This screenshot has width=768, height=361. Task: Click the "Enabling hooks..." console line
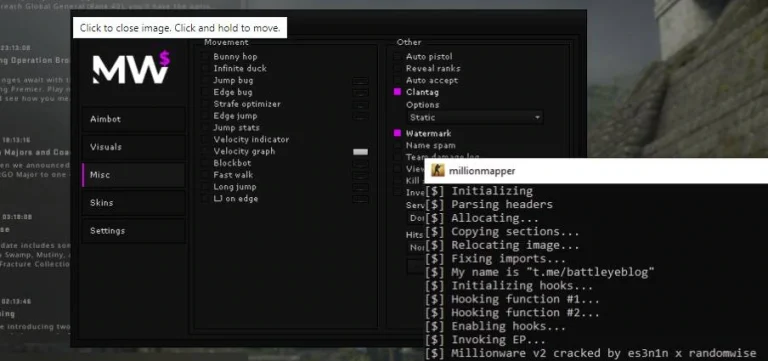coord(495,326)
